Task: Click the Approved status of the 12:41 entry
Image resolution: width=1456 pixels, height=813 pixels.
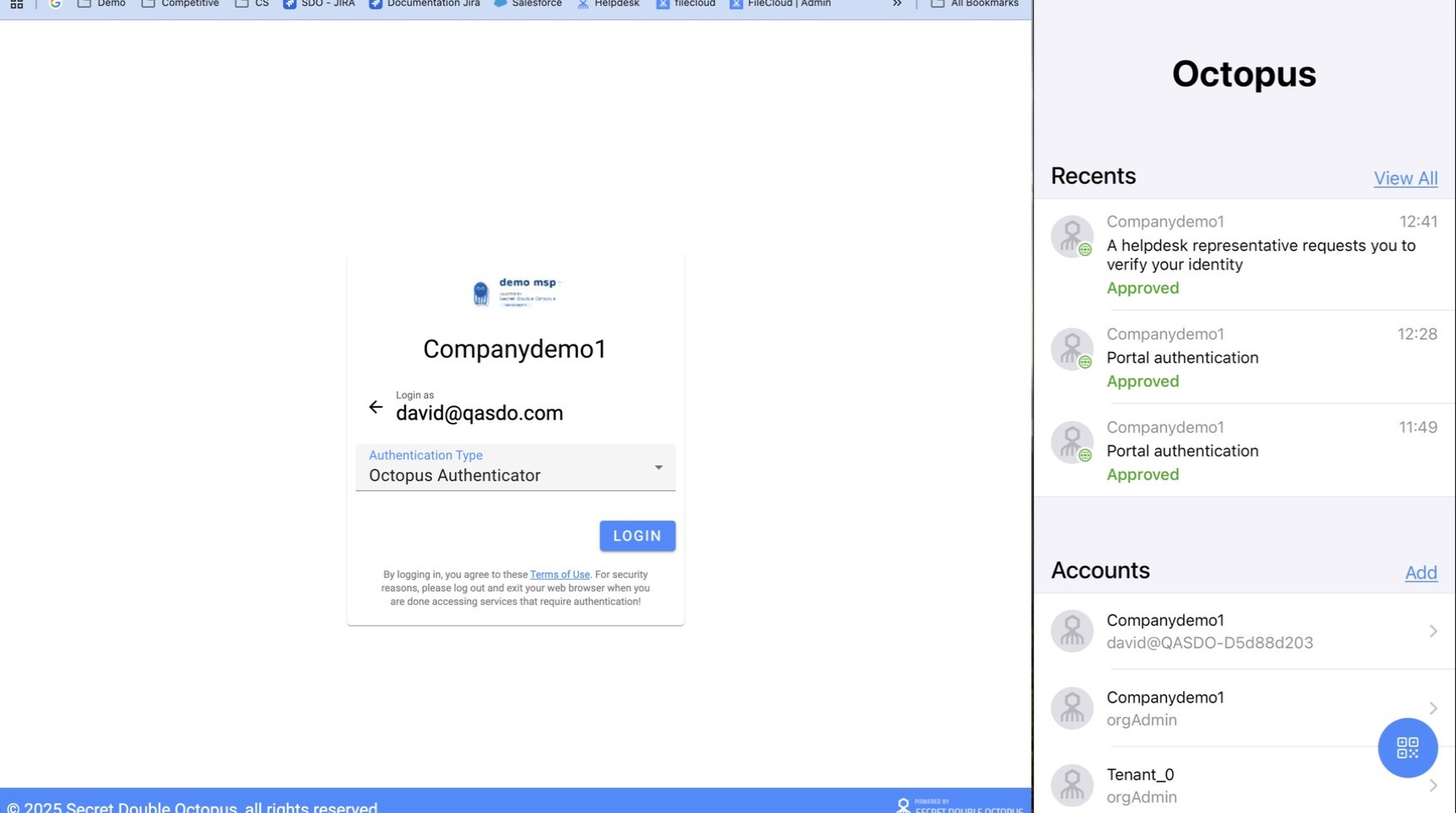Action: (x=1143, y=288)
